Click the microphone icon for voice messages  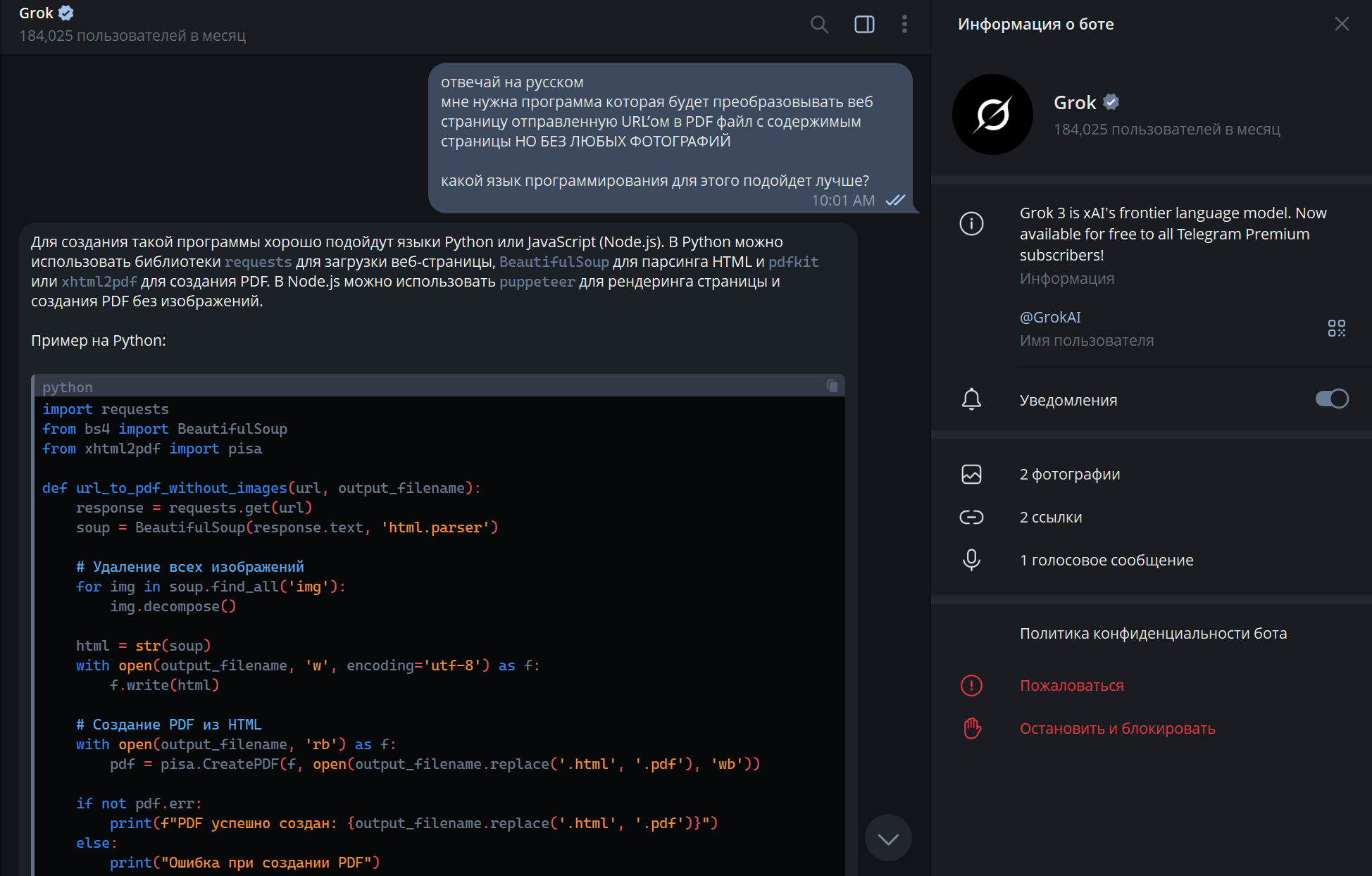click(971, 560)
